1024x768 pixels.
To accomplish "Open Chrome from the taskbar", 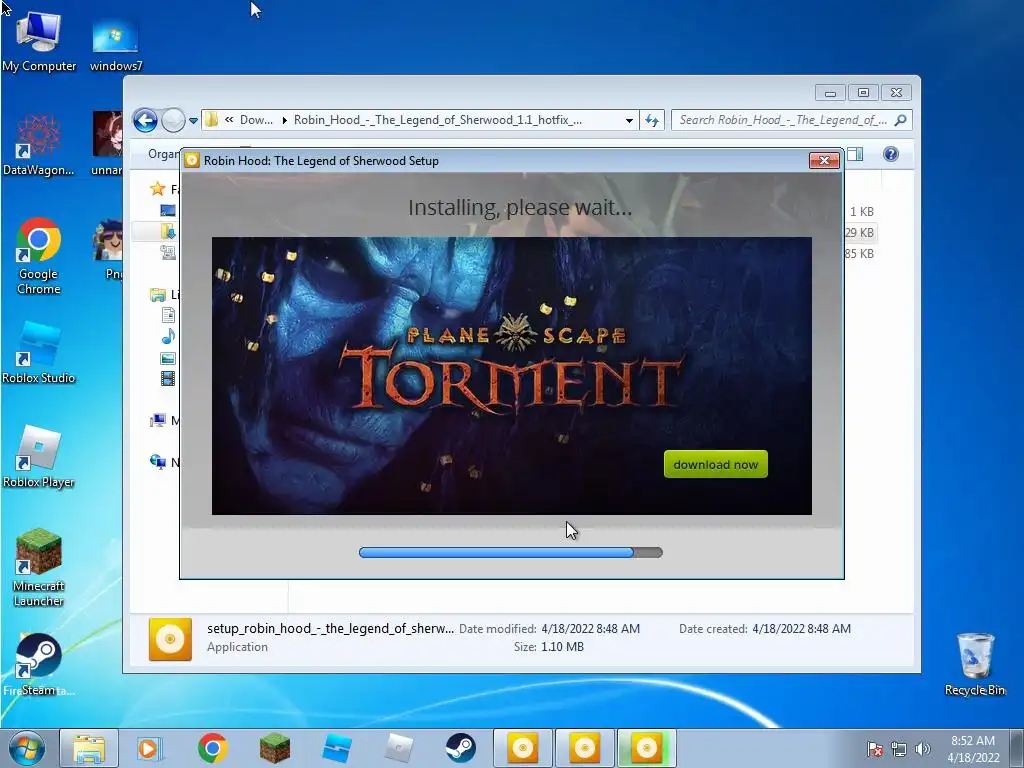I will (213, 748).
